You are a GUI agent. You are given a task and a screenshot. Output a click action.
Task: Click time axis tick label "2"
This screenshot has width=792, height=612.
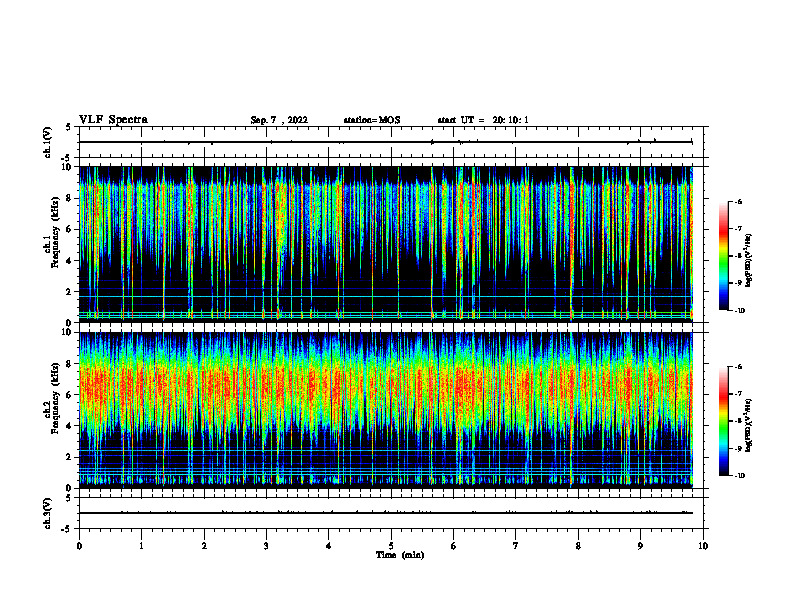204,546
